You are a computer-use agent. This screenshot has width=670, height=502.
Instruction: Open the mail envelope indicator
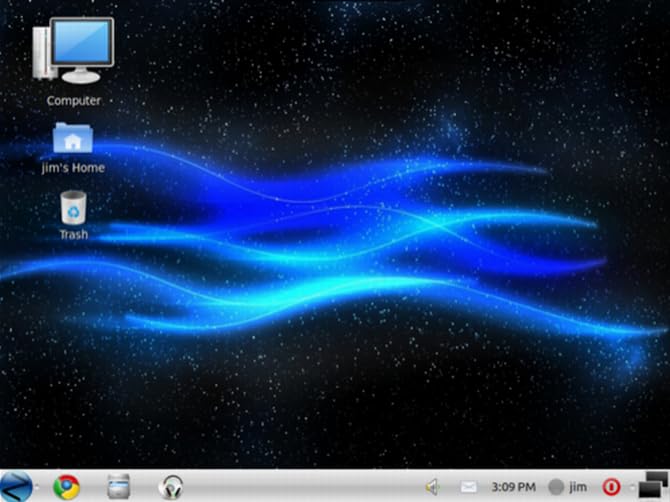click(468, 487)
